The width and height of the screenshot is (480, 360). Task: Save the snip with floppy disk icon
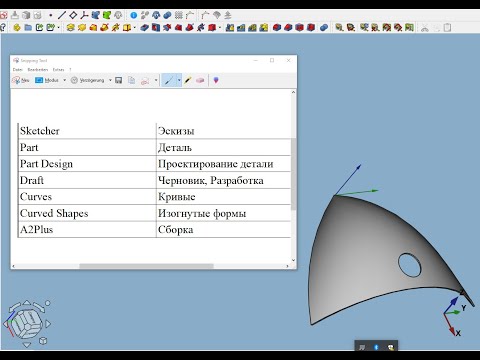(119, 80)
